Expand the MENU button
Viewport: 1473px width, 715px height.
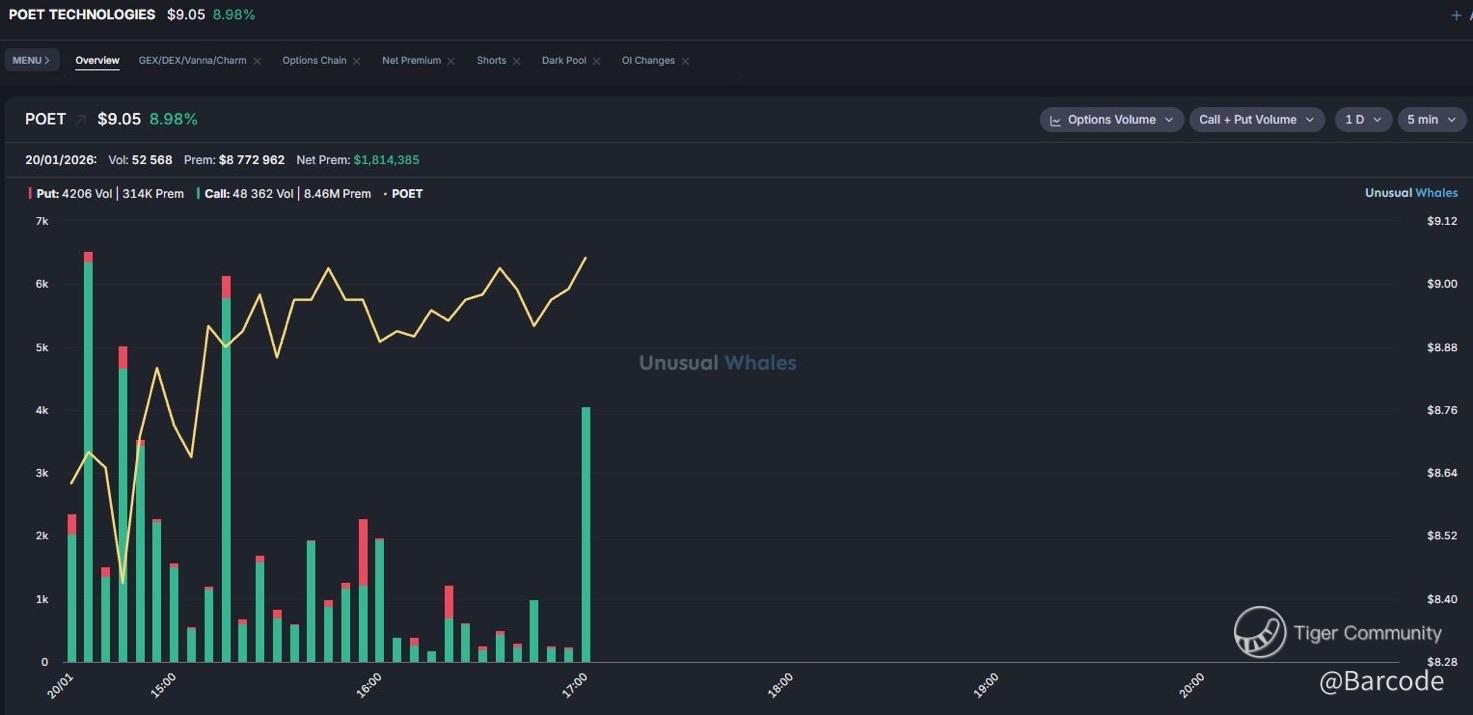pyautogui.click(x=31, y=61)
